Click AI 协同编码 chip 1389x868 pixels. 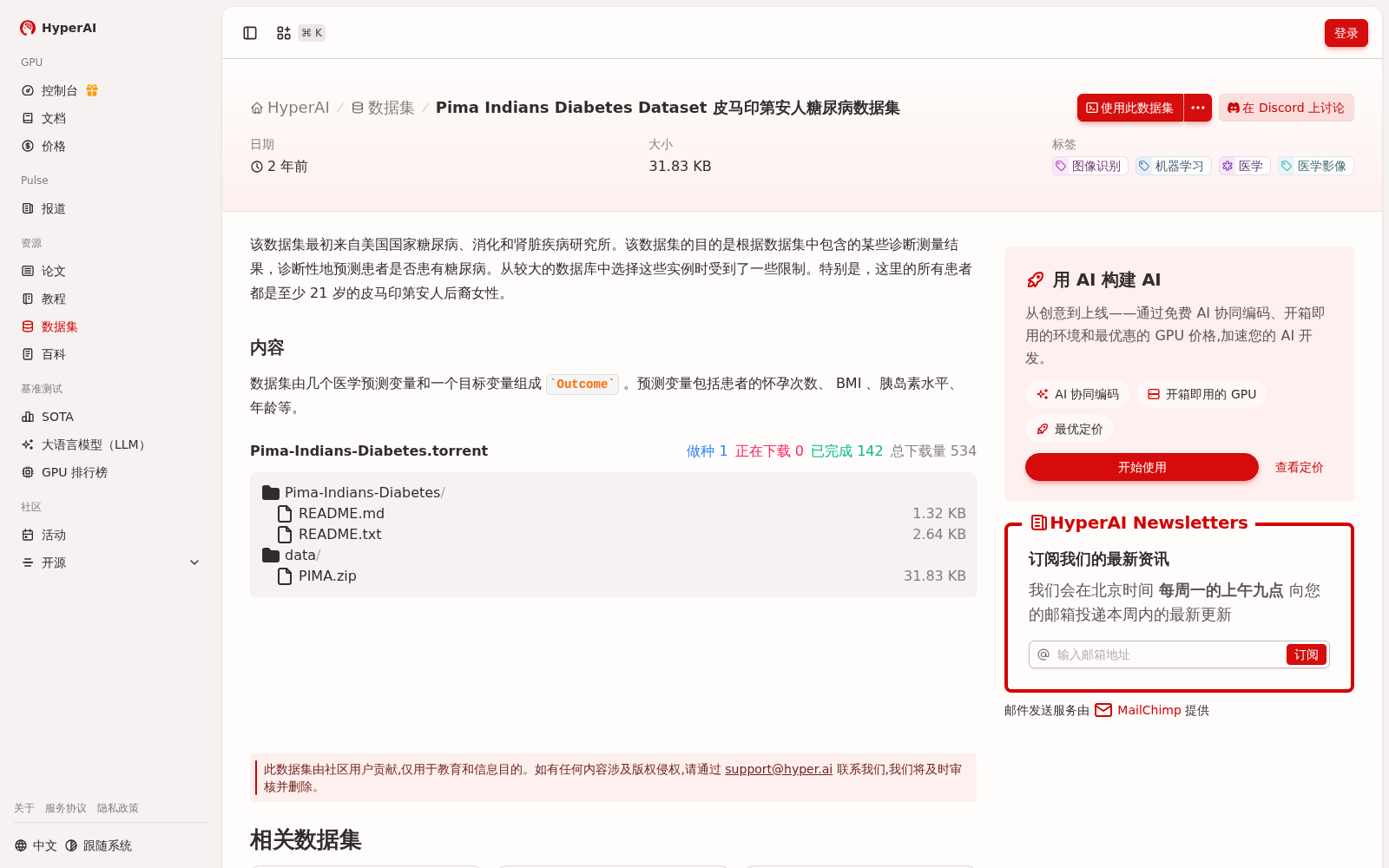[1077, 394]
